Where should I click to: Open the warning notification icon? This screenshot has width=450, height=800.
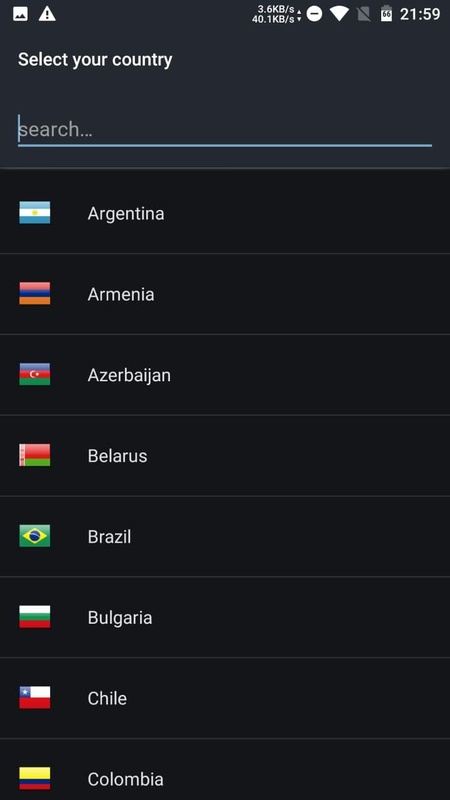pyautogui.click(x=47, y=14)
